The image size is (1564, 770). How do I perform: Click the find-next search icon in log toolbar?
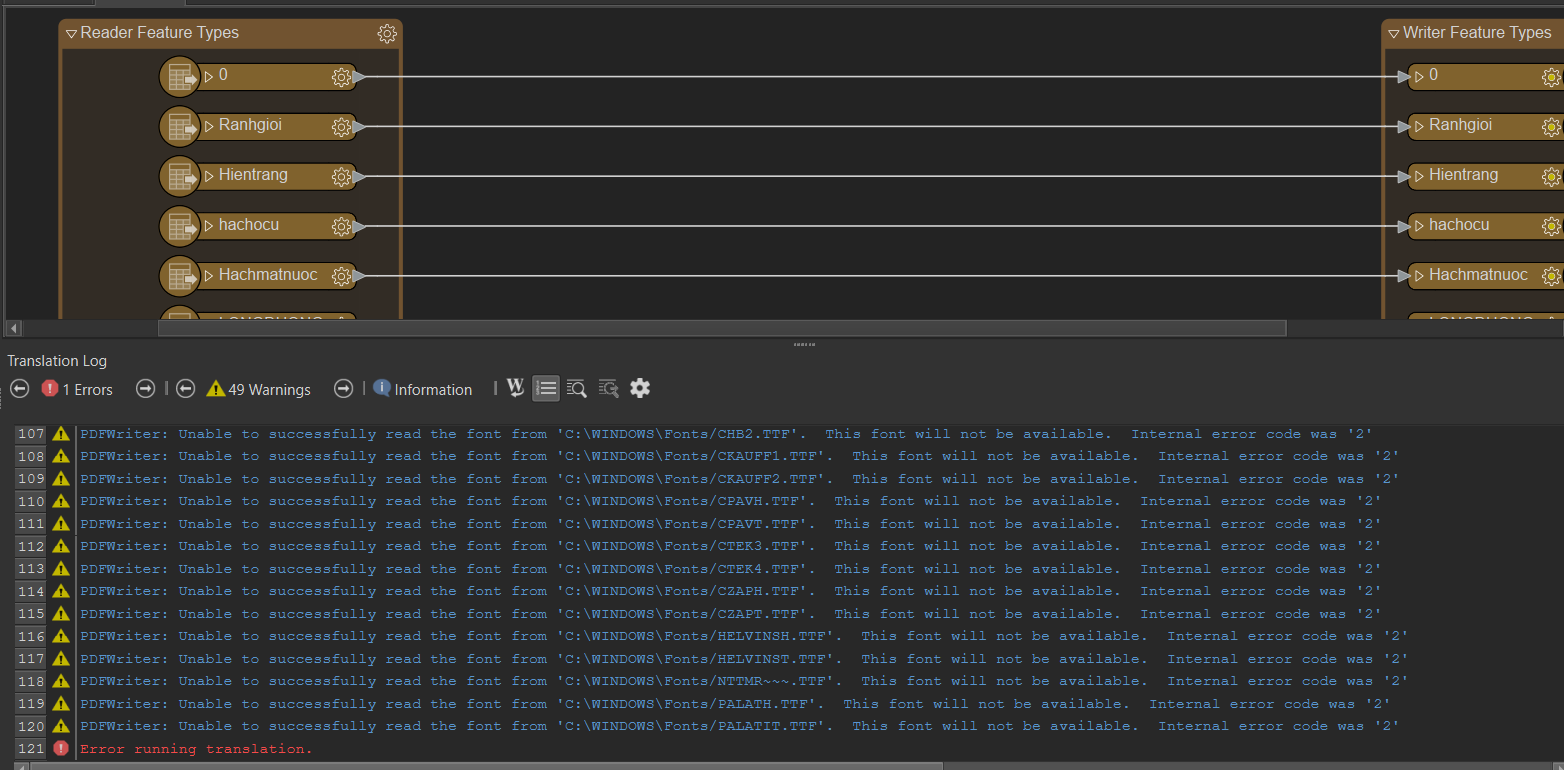[608, 388]
